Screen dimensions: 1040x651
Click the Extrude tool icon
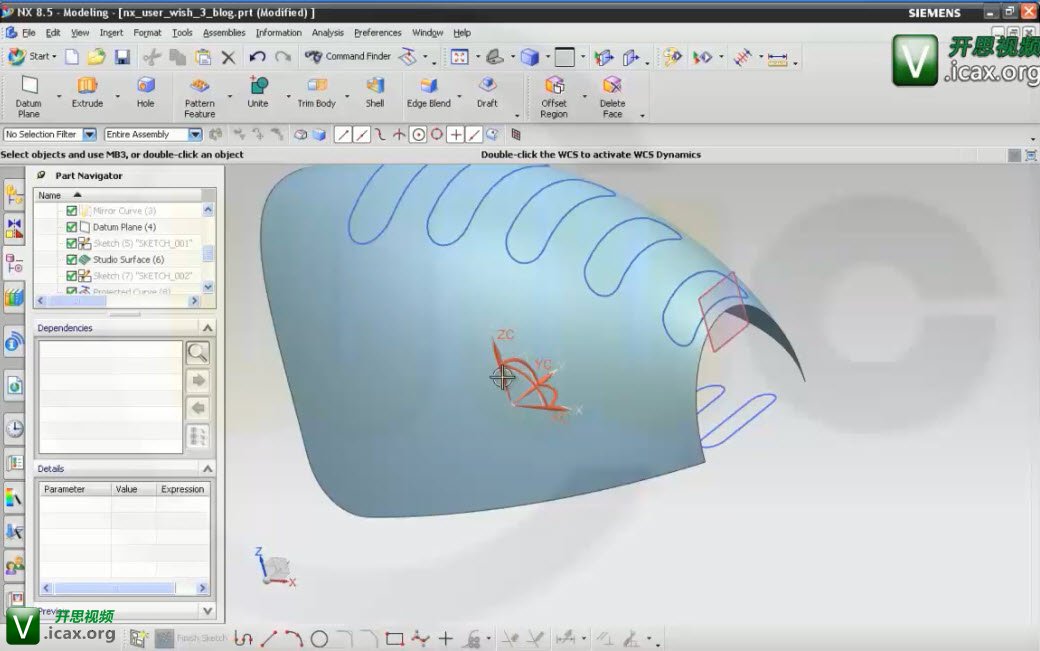(87, 88)
